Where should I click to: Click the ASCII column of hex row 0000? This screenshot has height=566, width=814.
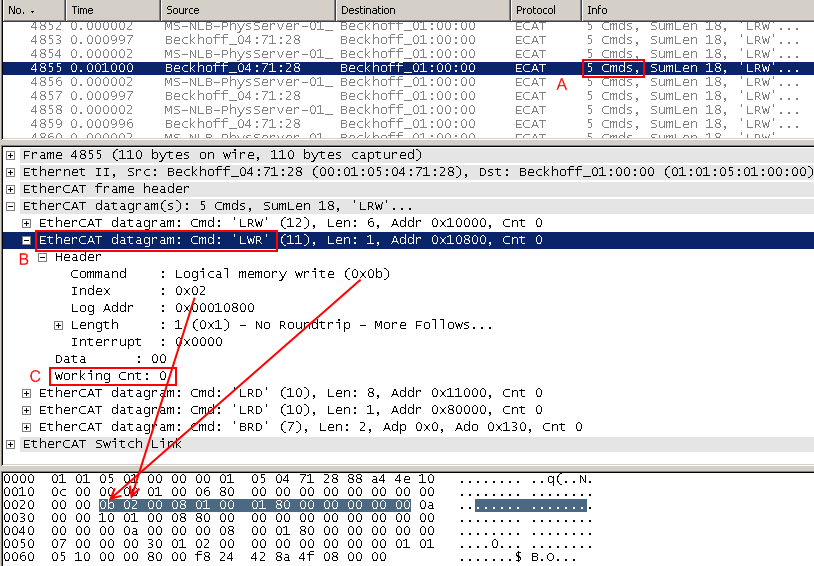pyautogui.click(x=525, y=479)
